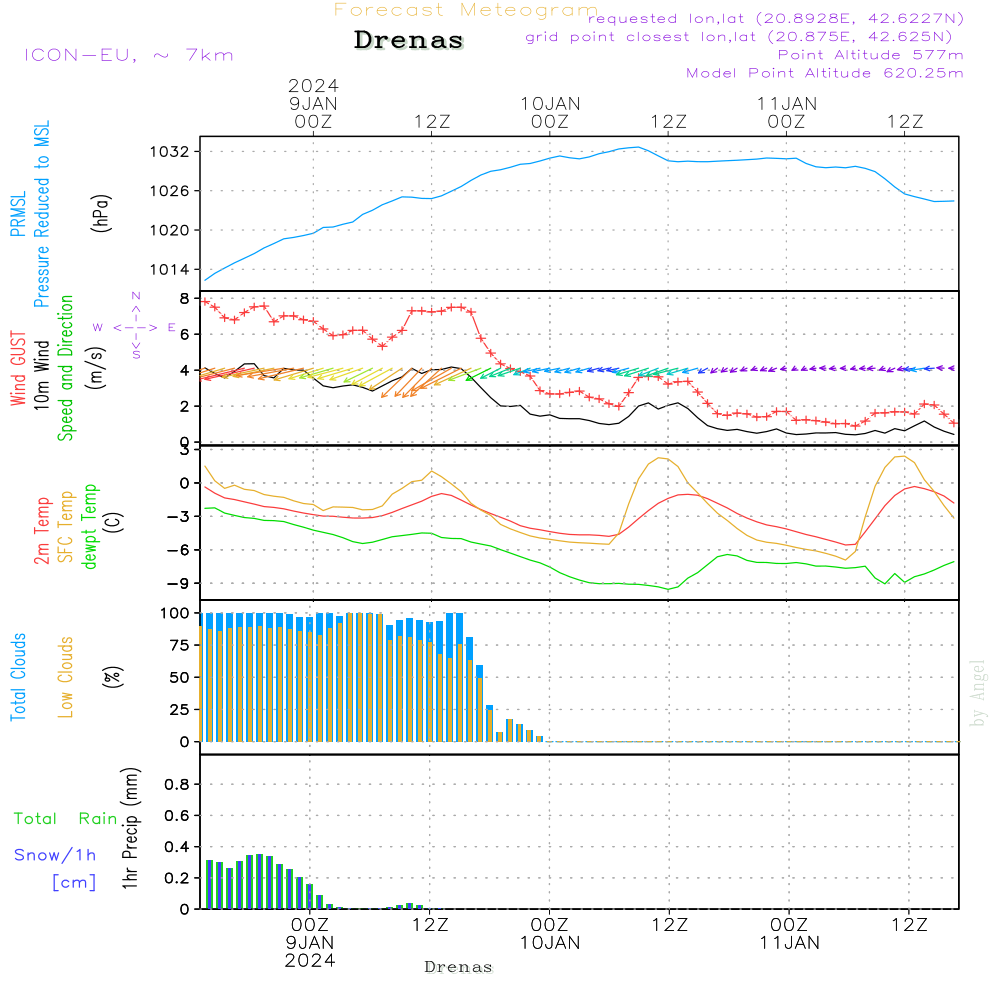1000x1000 pixels.
Task: Click the '(m/s)' unit label
Action: [x=96, y=368]
